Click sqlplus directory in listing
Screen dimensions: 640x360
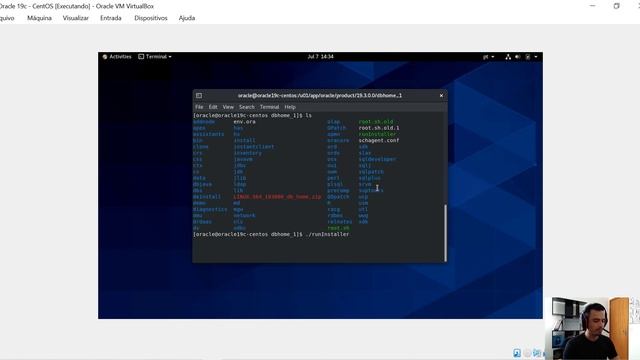(x=369, y=178)
